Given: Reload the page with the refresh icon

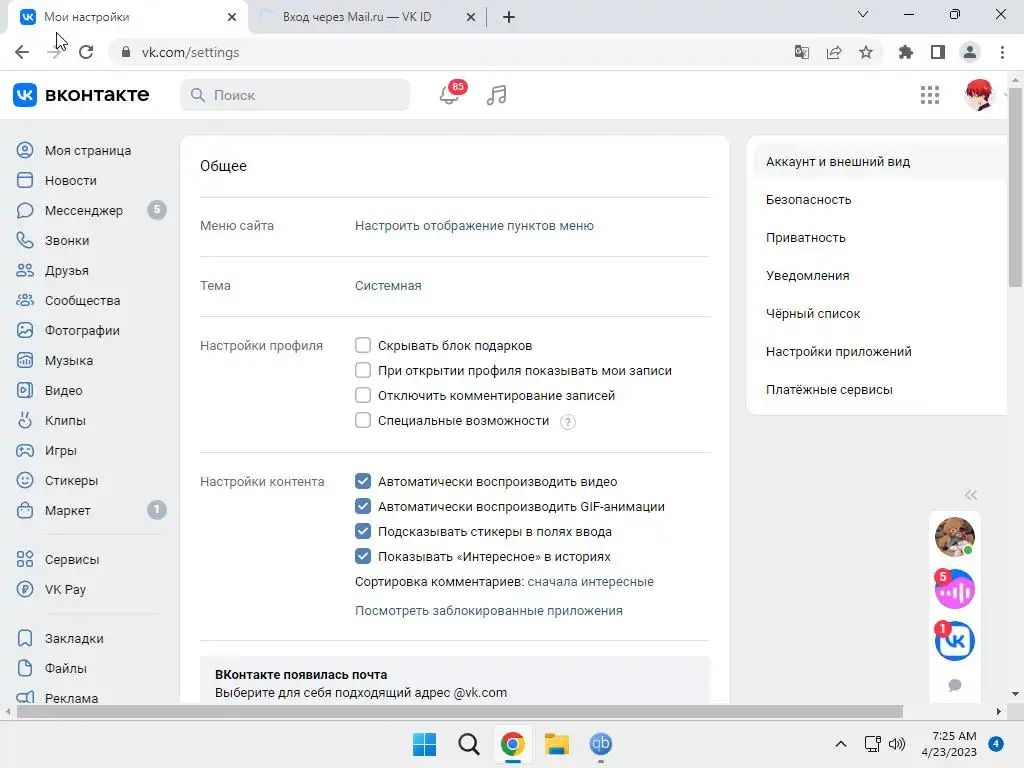Looking at the screenshot, I should click(86, 52).
